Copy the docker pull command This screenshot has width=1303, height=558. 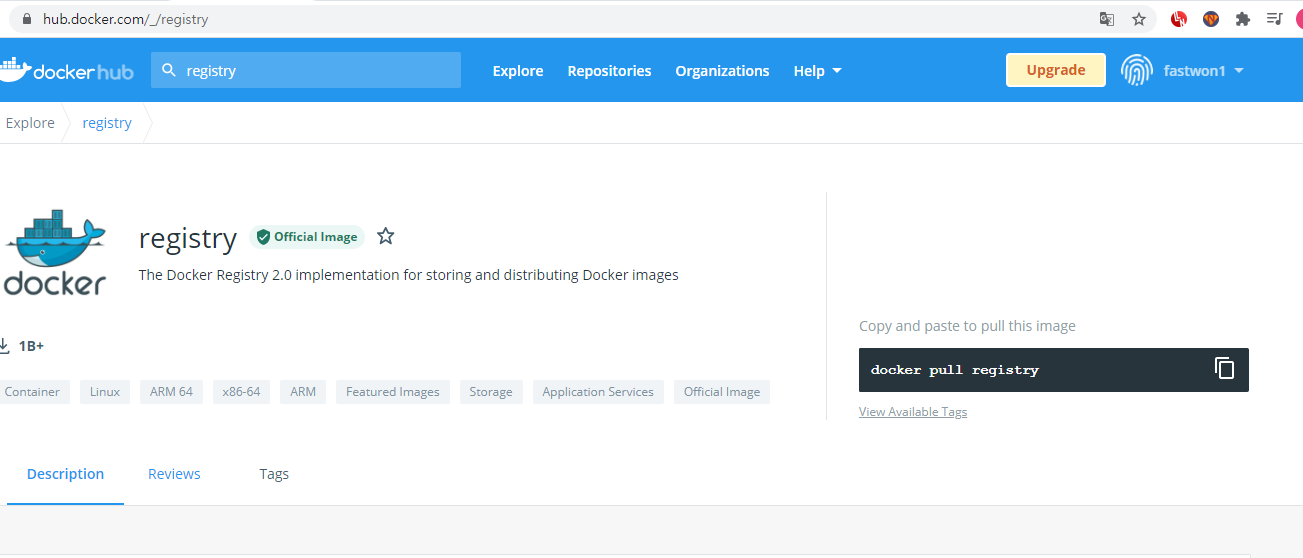1225,369
